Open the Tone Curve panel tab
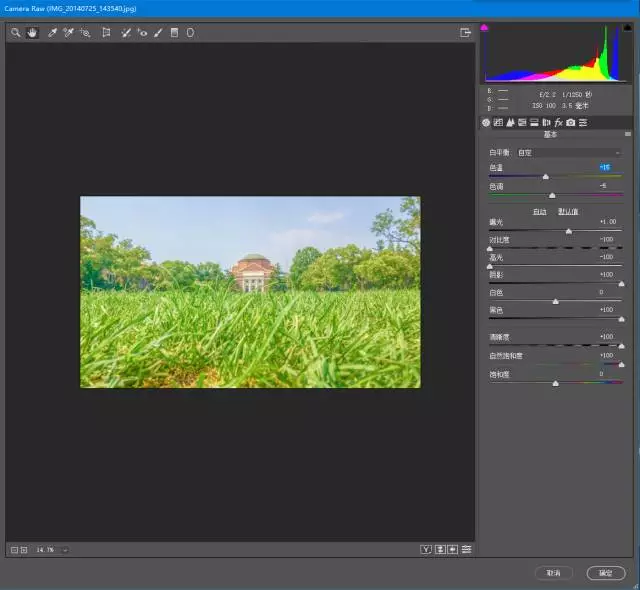This screenshot has width=640, height=590. (x=498, y=122)
